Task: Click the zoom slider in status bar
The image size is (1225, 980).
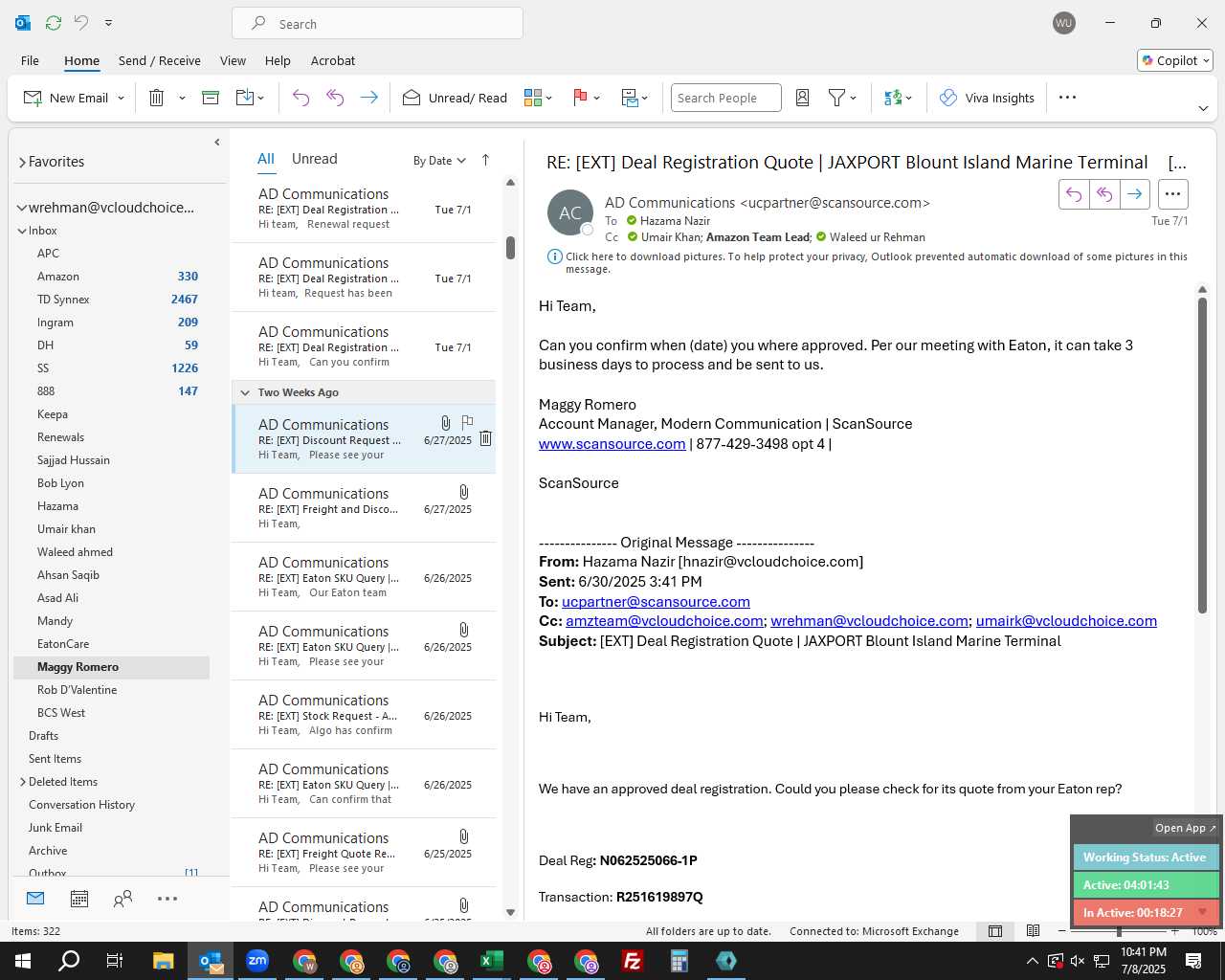Action: 1118,931
